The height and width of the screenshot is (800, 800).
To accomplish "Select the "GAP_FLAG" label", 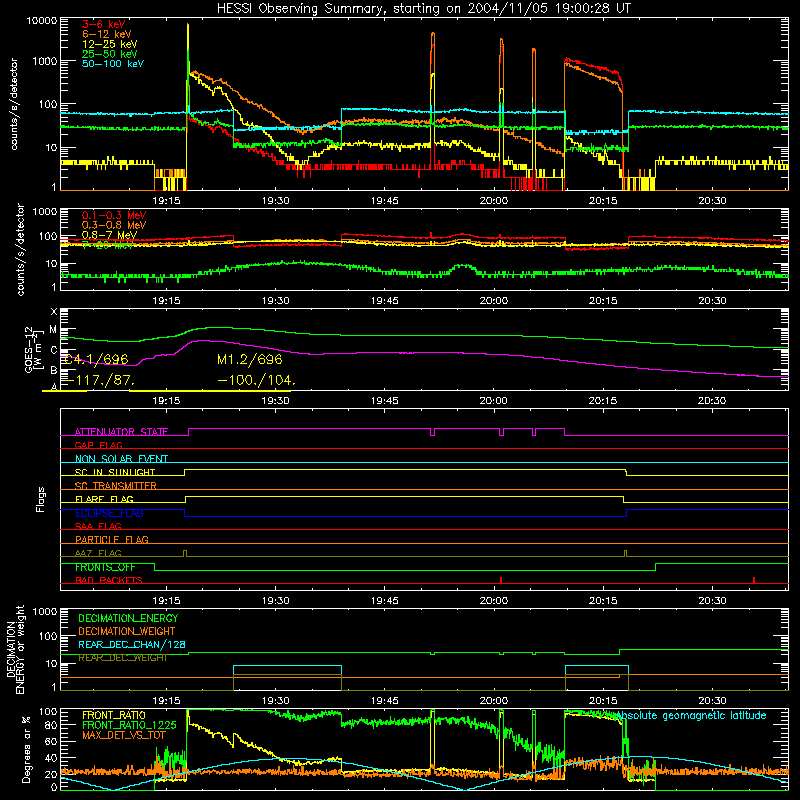I will coord(98,445).
